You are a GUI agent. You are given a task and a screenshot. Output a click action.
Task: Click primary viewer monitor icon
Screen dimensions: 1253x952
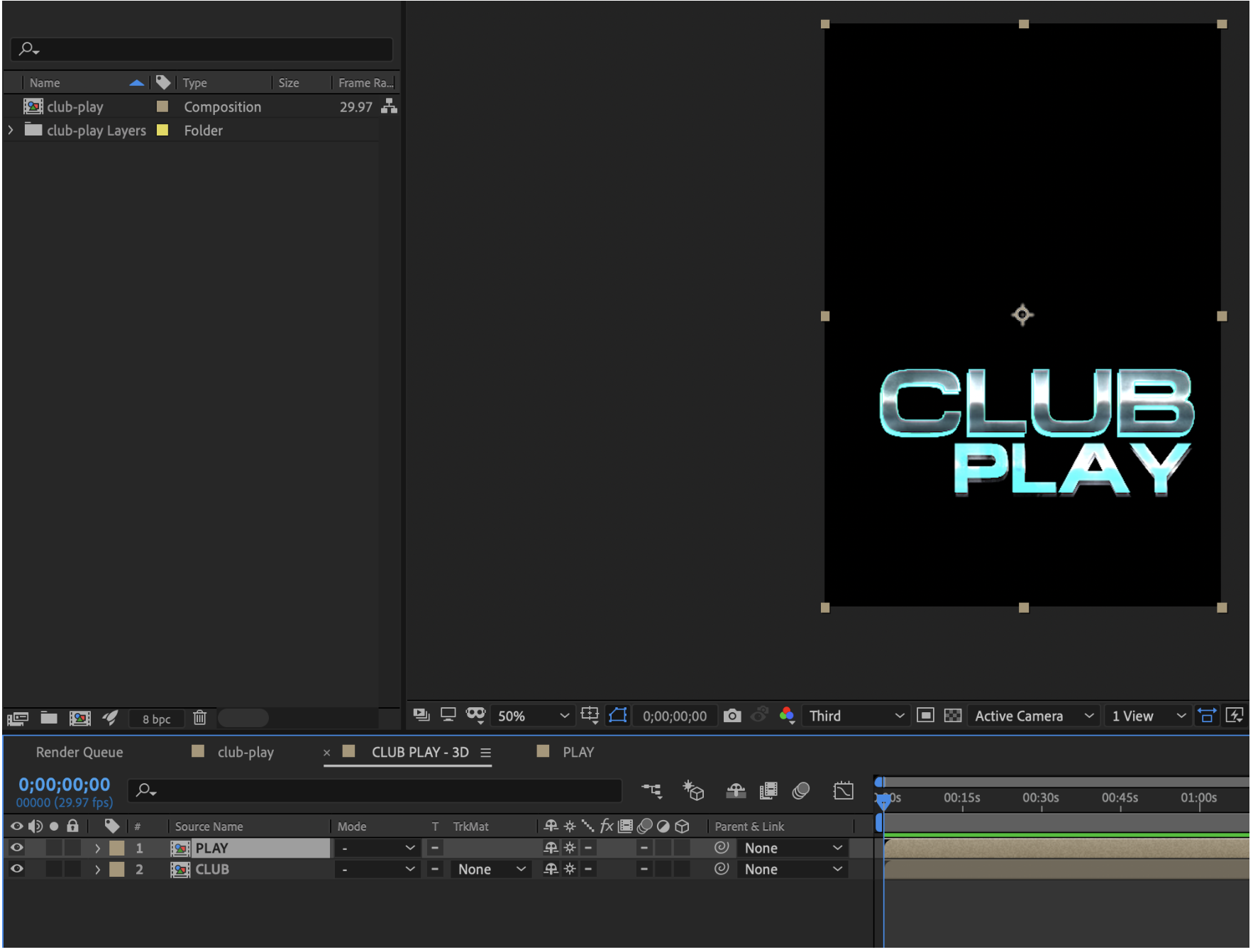point(448,715)
